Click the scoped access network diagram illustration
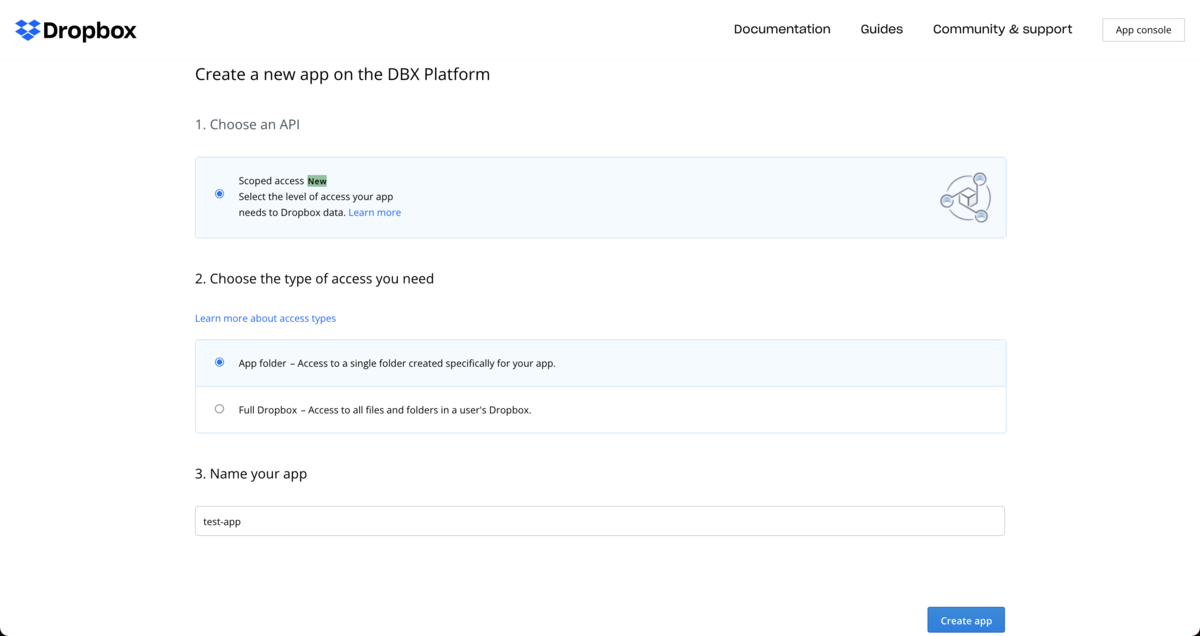Image resolution: width=1200 pixels, height=636 pixels. (966, 197)
